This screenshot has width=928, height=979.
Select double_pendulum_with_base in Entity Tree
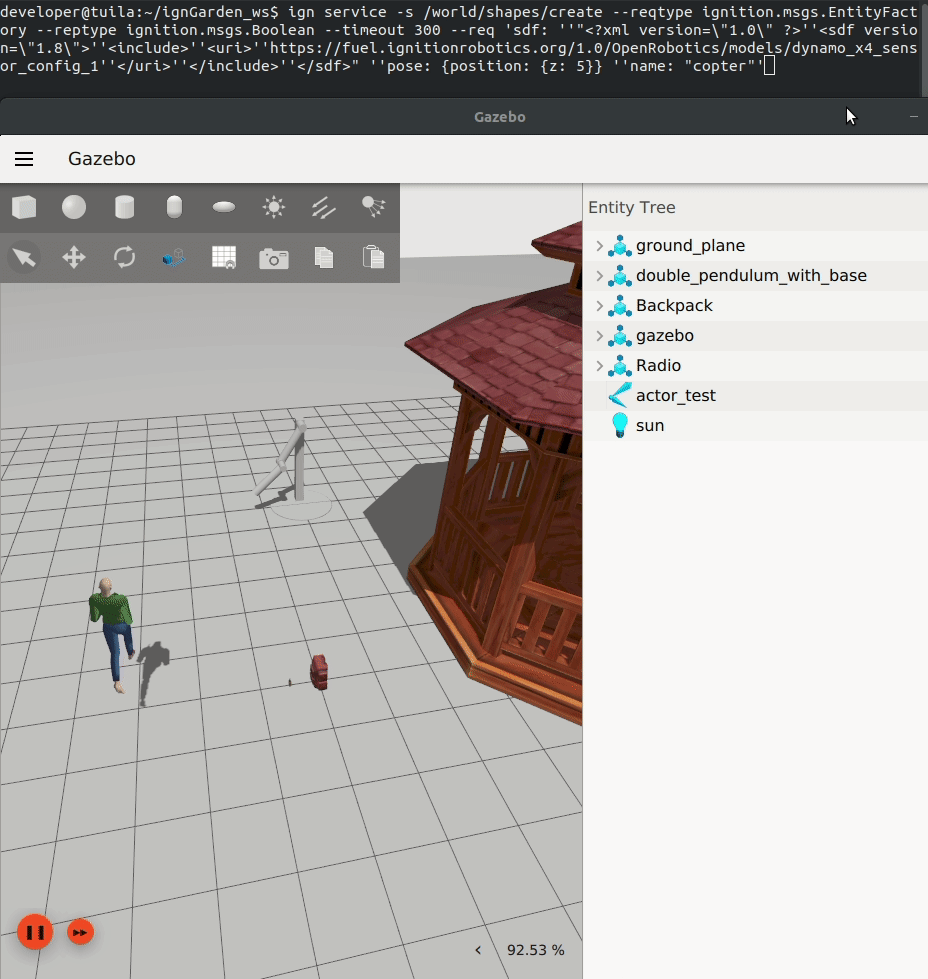tap(755, 275)
